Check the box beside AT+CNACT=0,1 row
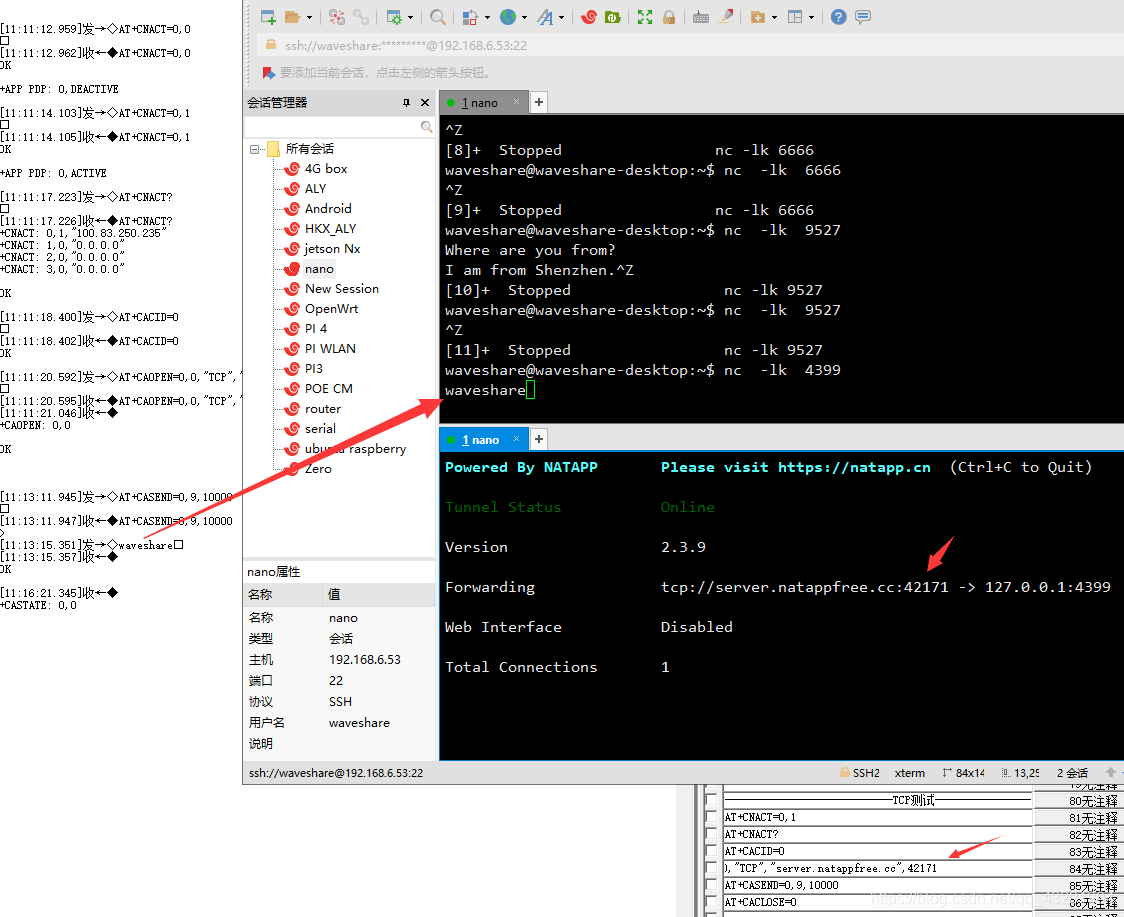Screen dimensions: 1124x917 point(711,817)
